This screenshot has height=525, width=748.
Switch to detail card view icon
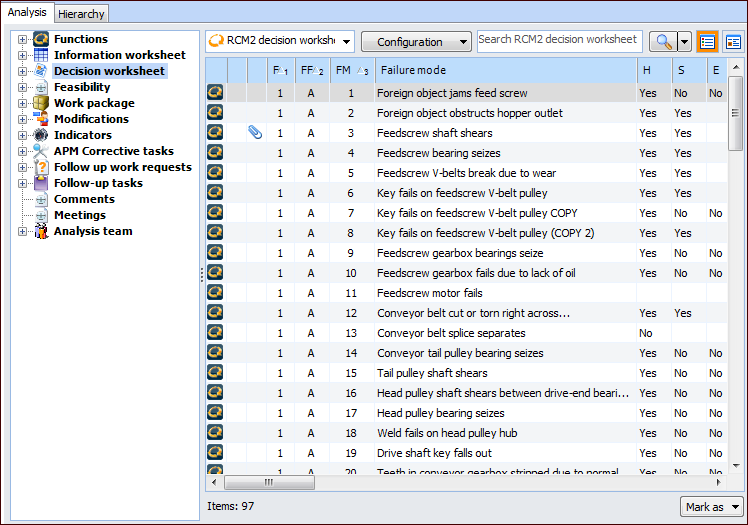(733, 42)
